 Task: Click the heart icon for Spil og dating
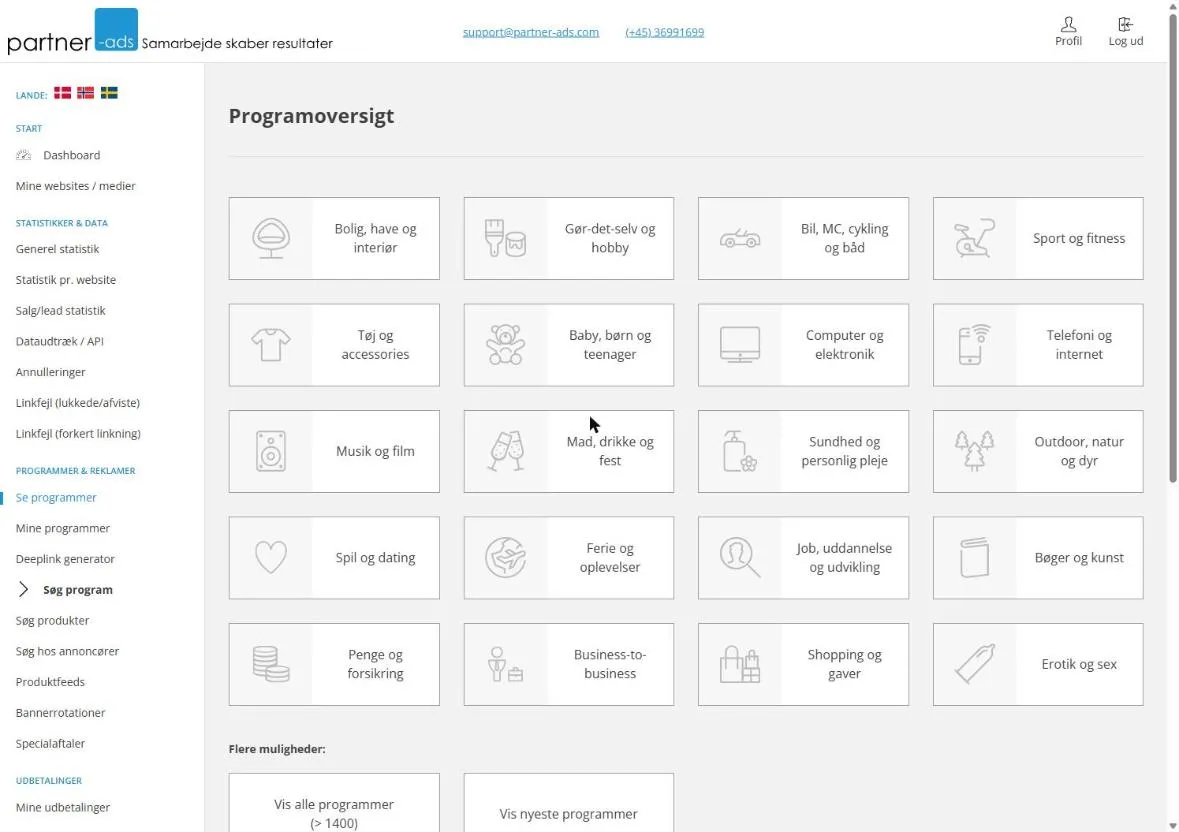[x=271, y=558]
